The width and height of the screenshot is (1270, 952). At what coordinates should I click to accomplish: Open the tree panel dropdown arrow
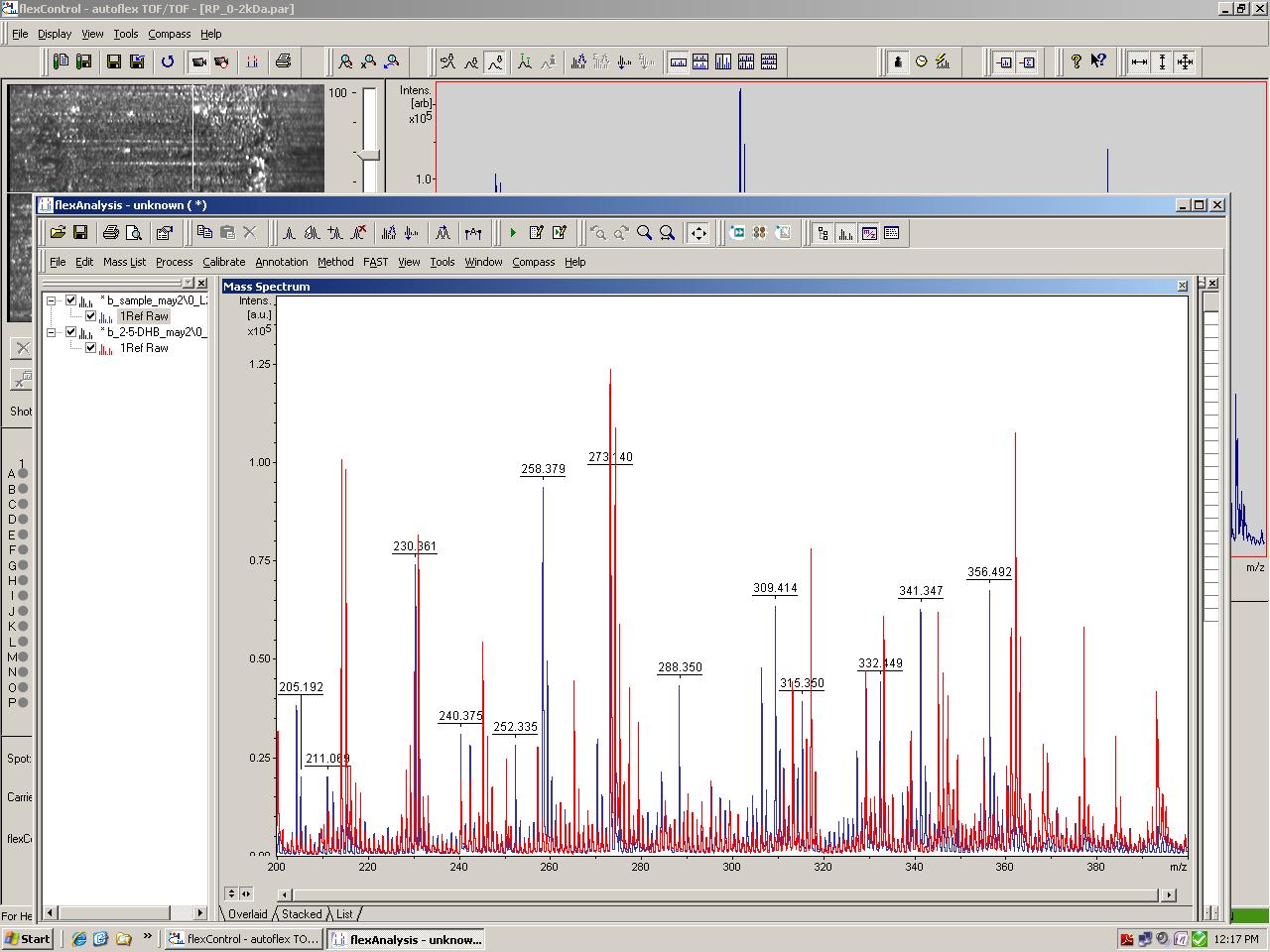tap(188, 284)
